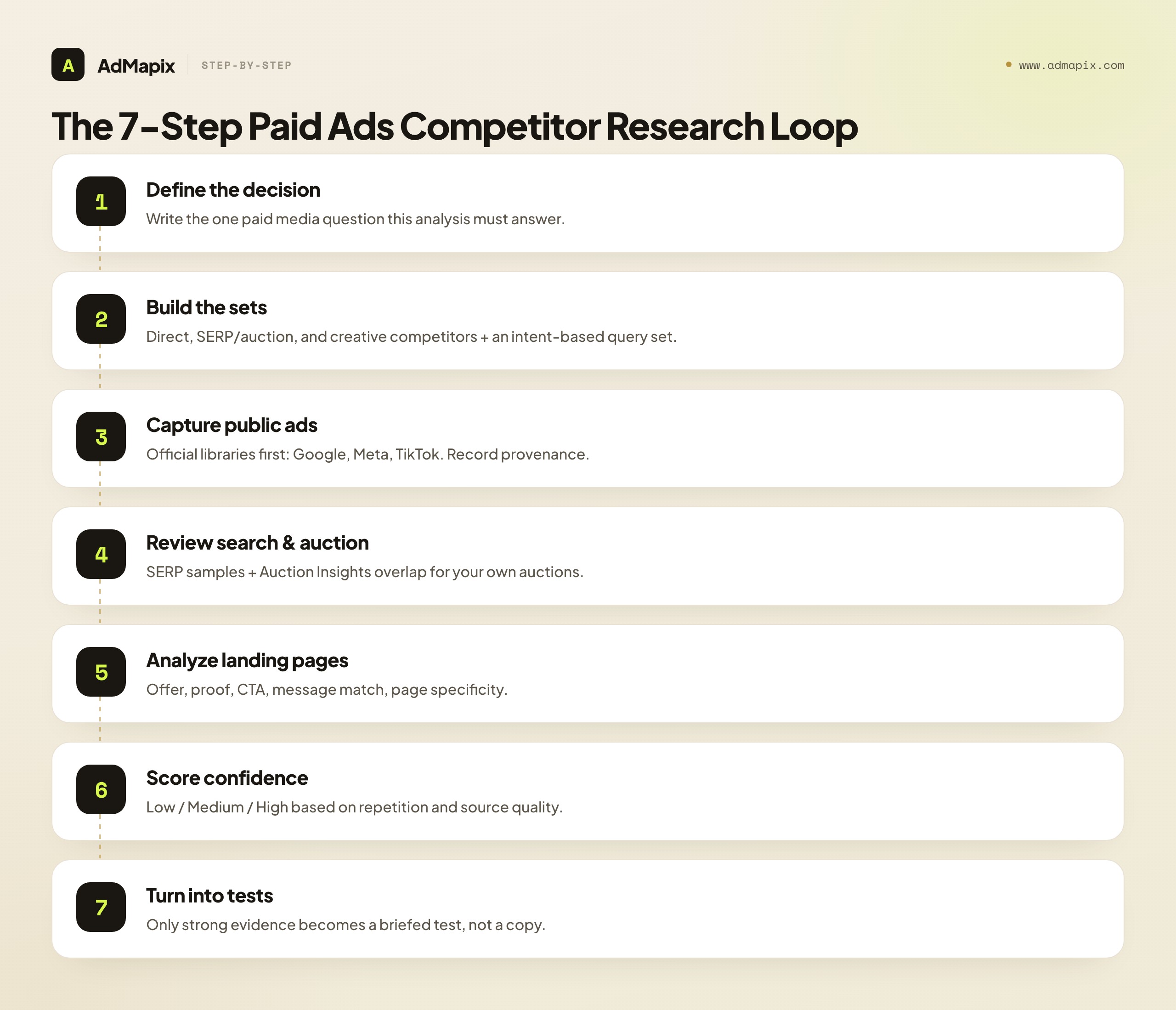Select the 'Build the sets' heading
This screenshot has height=1010, width=1176.
coord(207,307)
